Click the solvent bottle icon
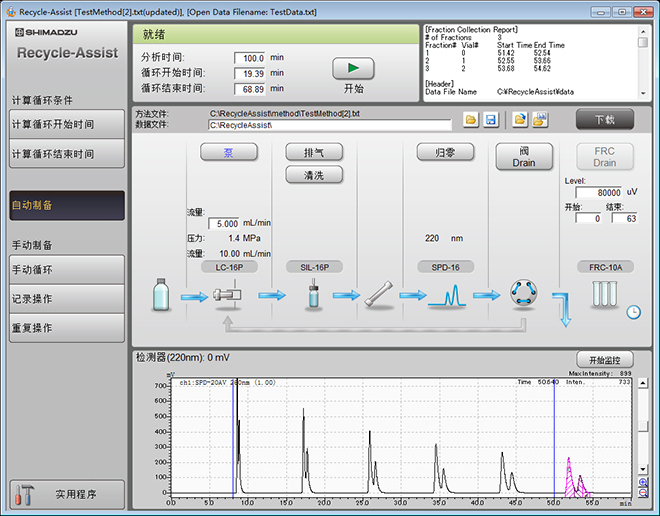The height and width of the screenshot is (516, 660). [x=160, y=295]
